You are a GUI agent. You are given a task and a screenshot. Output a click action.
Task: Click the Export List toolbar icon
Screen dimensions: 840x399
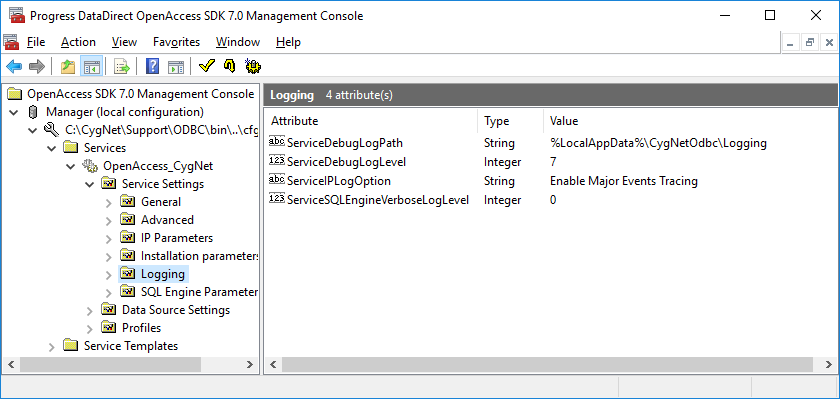[x=123, y=66]
